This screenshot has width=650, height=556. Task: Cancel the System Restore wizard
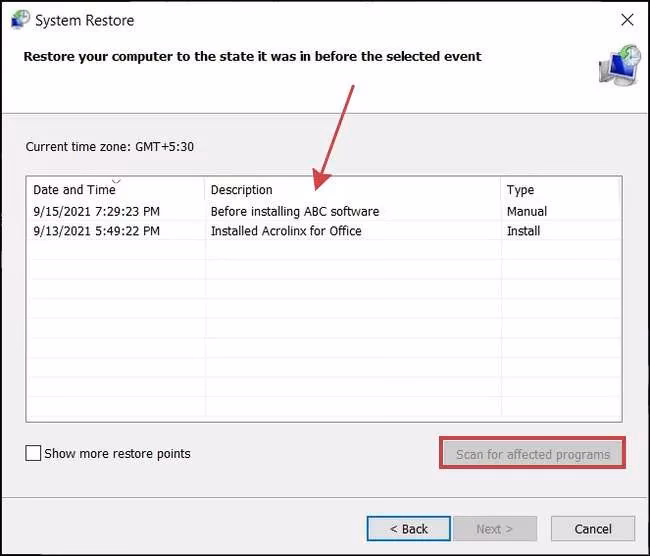point(592,528)
